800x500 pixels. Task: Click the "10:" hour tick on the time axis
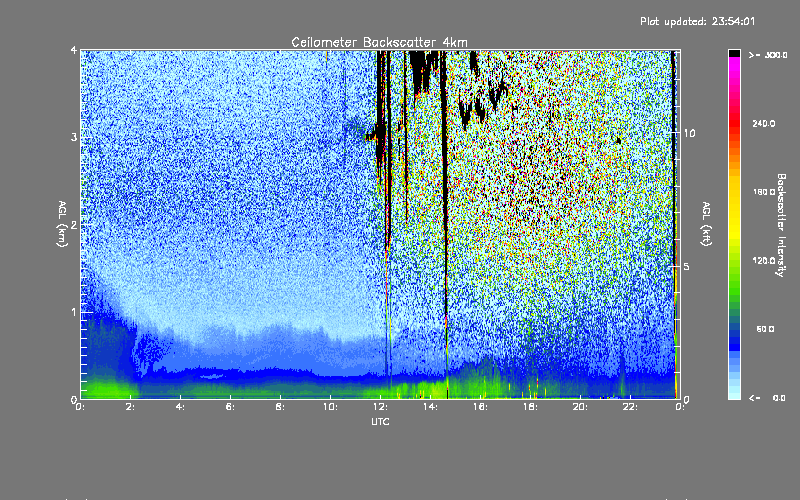point(330,407)
